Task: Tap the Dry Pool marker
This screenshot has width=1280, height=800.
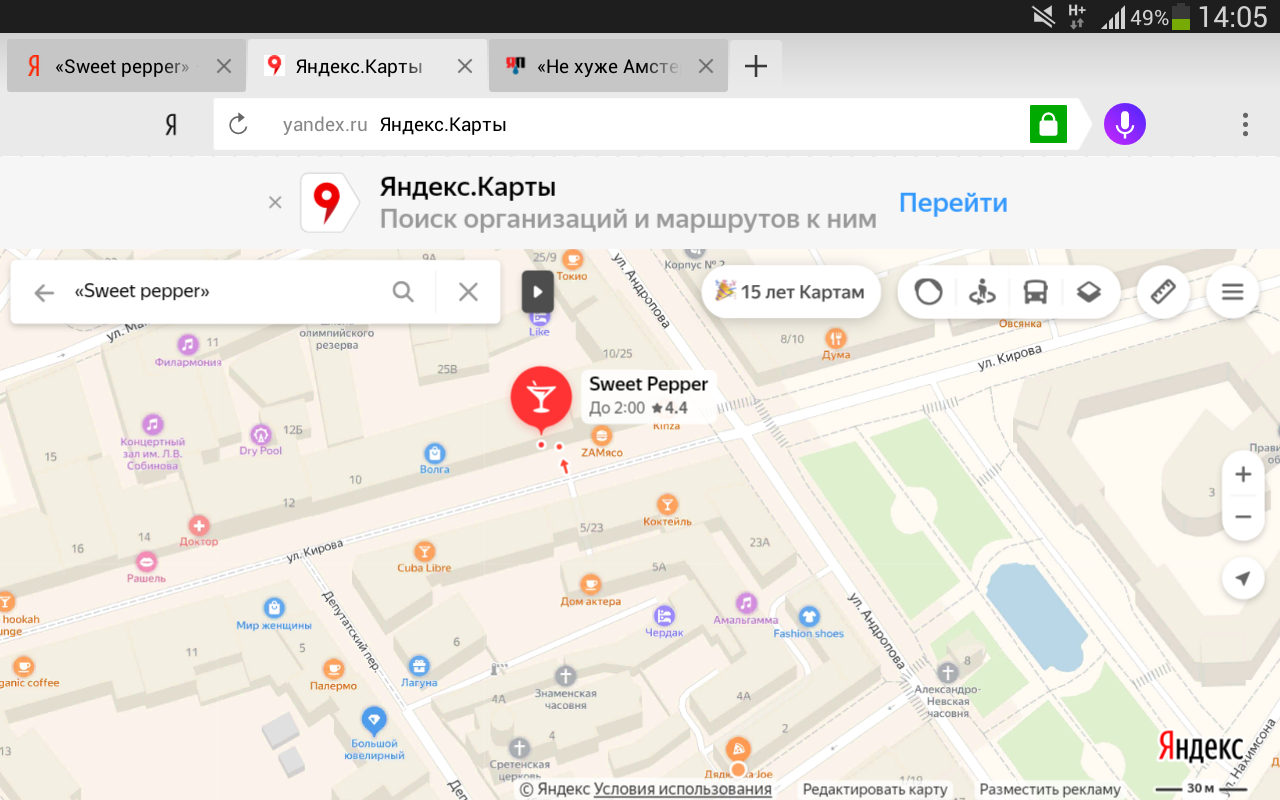Action: [261, 435]
